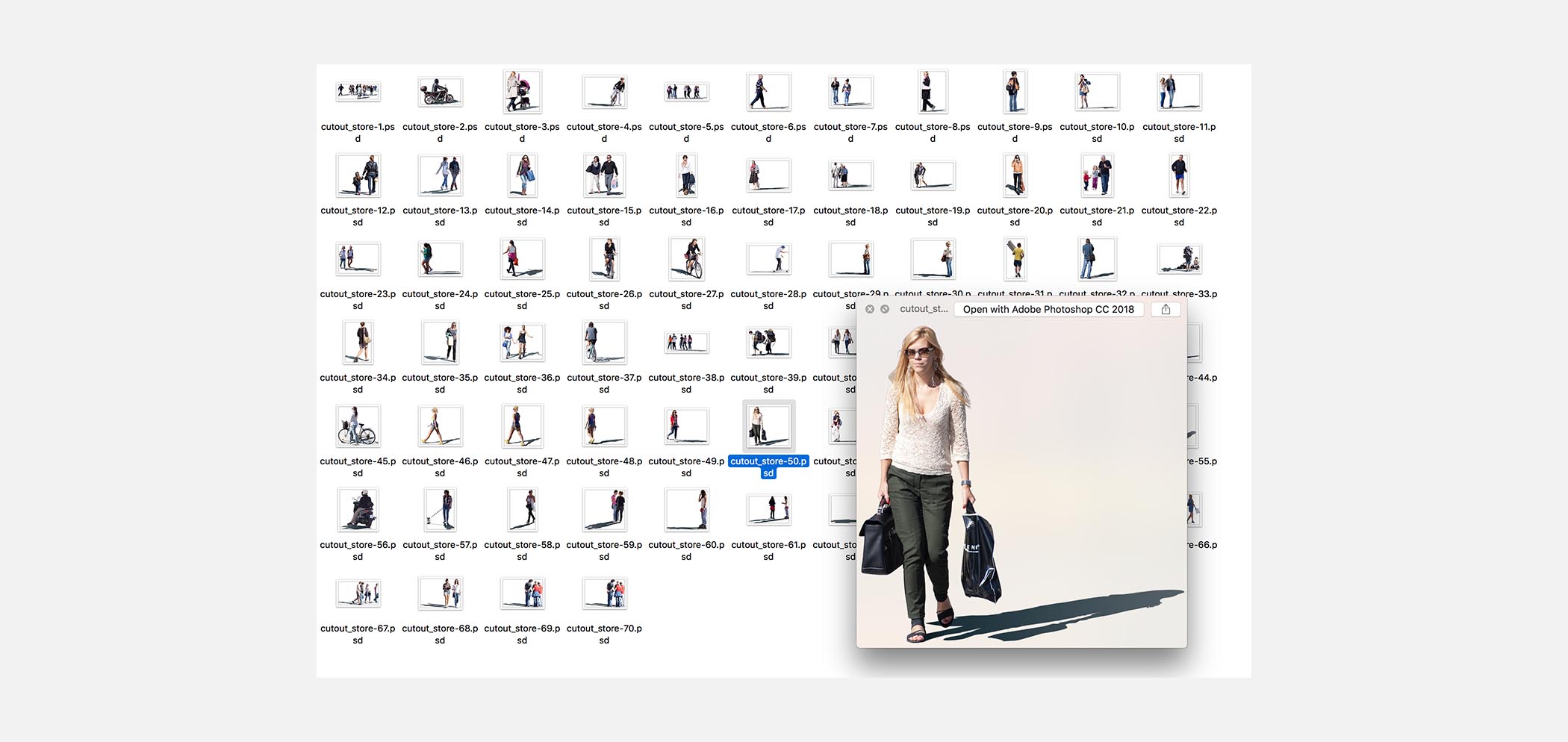This screenshot has height=742, width=1568.
Task: Select cutout_store-7.psd file icon
Action: [x=851, y=92]
